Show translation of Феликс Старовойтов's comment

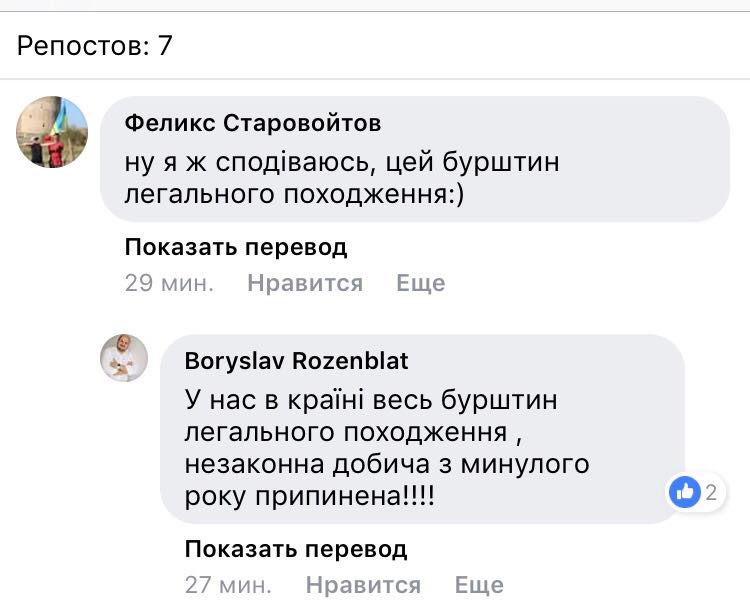point(236,247)
